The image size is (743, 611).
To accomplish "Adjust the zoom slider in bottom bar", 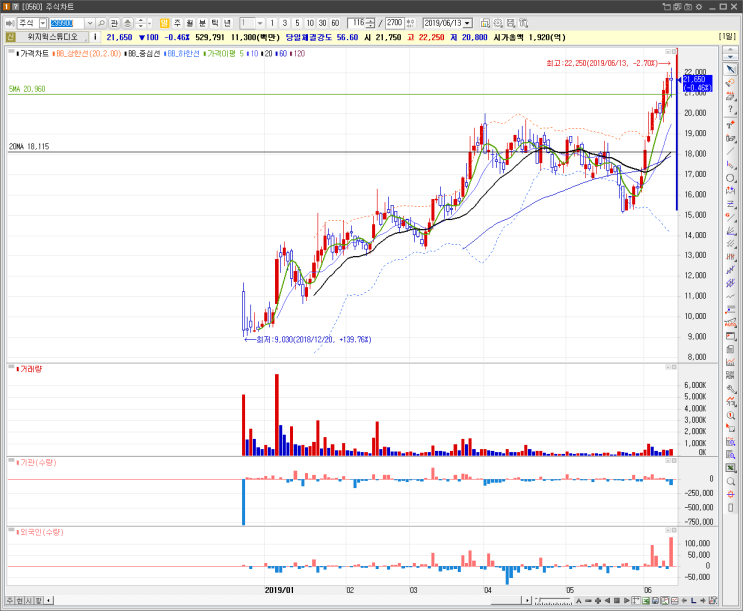I will (553, 601).
